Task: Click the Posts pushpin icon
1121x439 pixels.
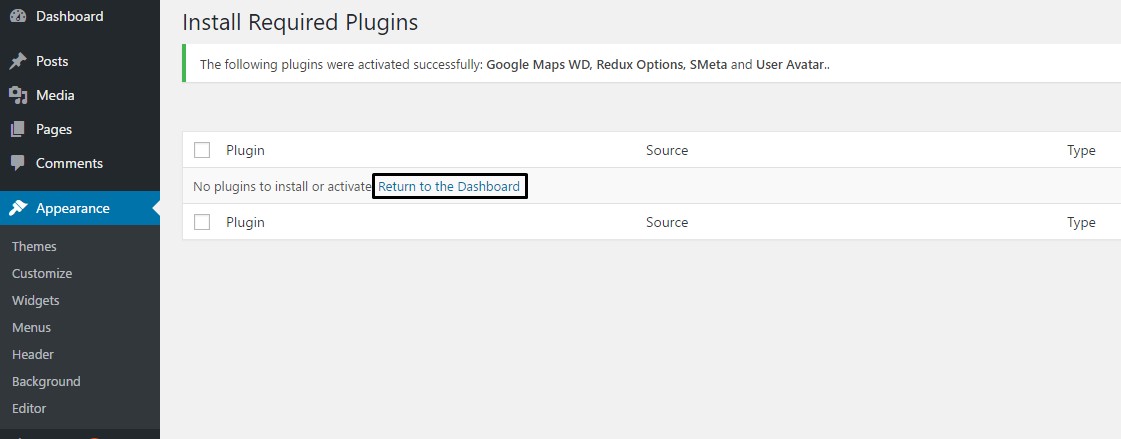Action: point(18,62)
